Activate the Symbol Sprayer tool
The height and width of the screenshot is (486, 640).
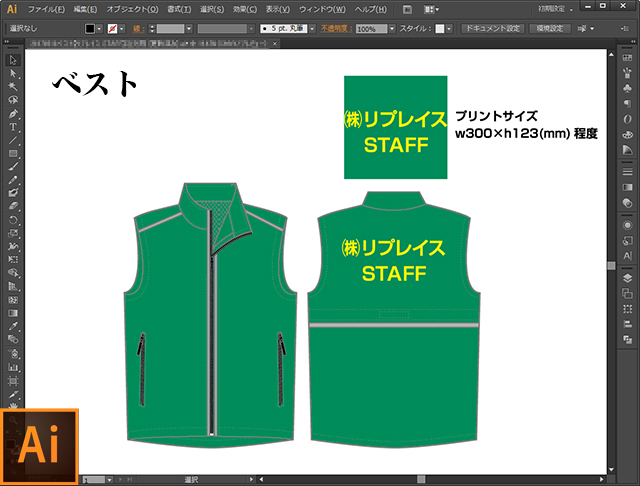point(13,353)
